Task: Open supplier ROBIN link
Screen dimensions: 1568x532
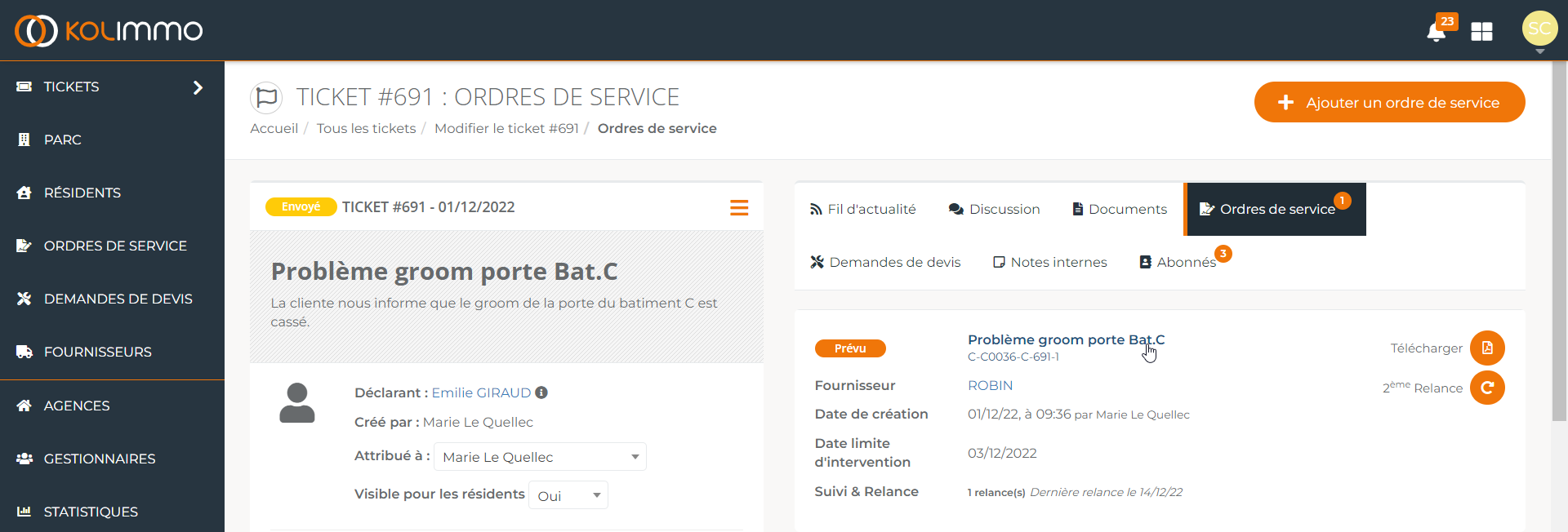Action: (991, 386)
